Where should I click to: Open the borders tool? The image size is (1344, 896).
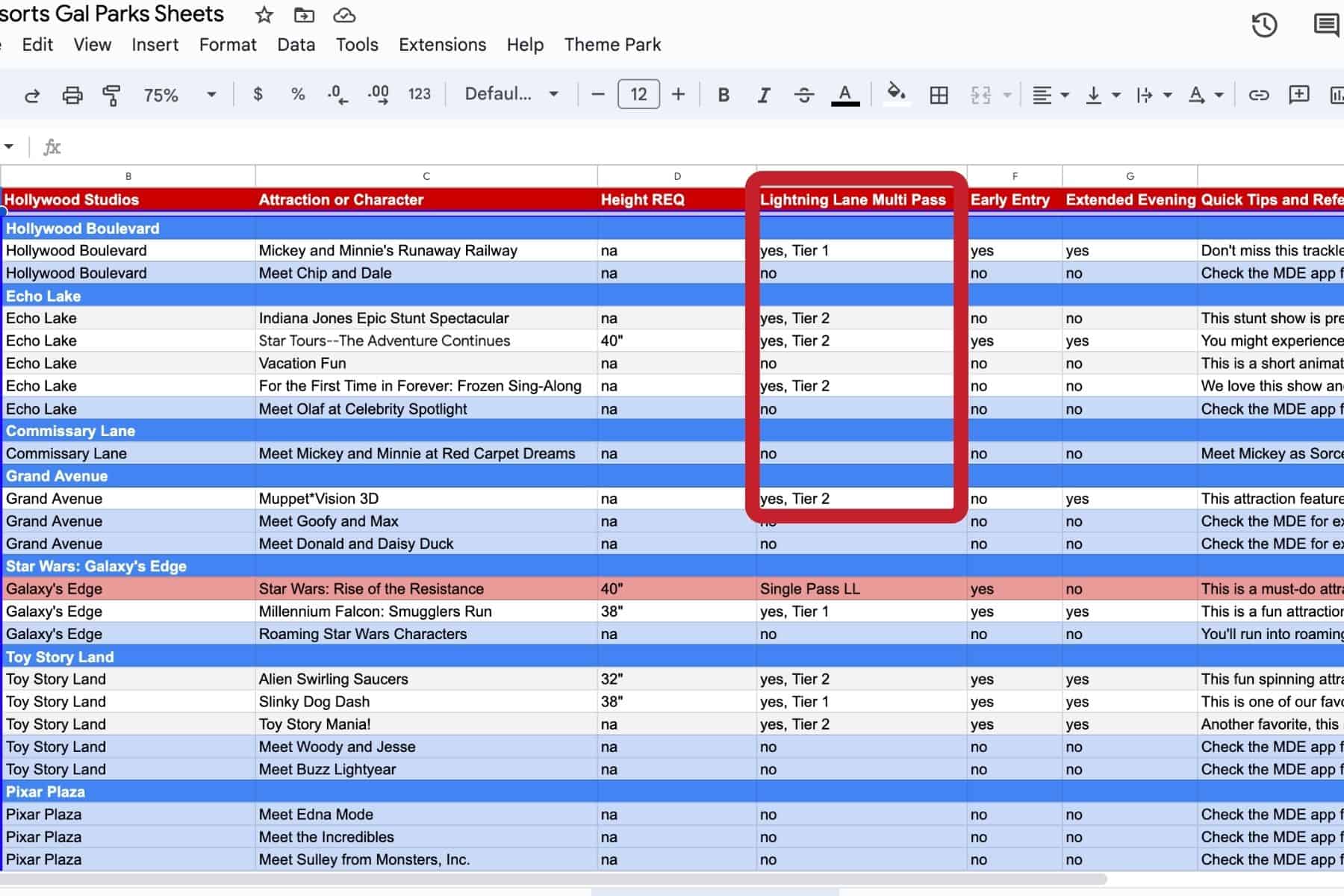939,95
